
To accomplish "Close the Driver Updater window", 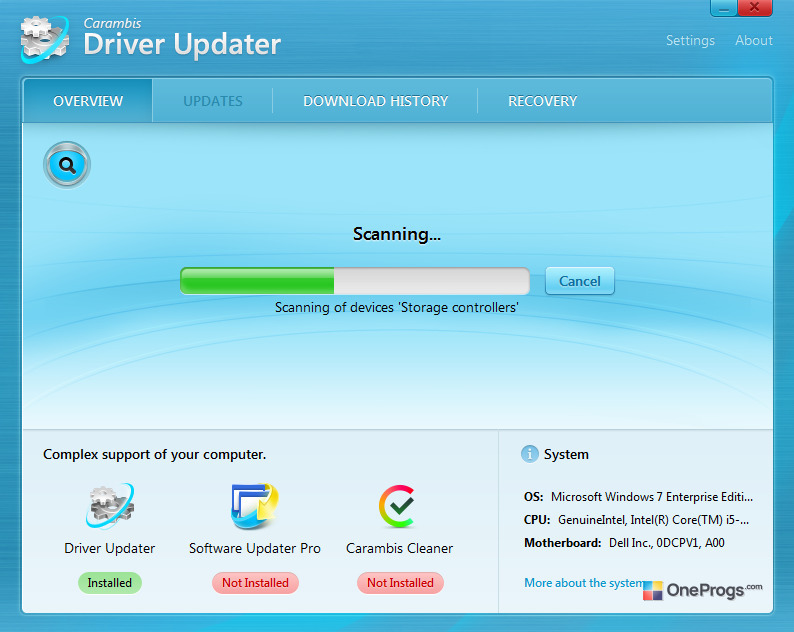I will (x=755, y=8).
